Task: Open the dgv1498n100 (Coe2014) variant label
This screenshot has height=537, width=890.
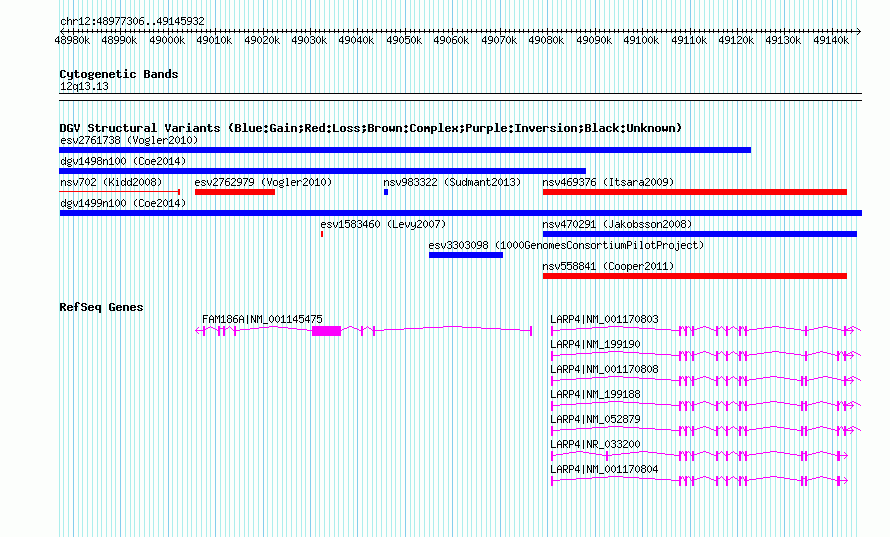Action: click(123, 161)
